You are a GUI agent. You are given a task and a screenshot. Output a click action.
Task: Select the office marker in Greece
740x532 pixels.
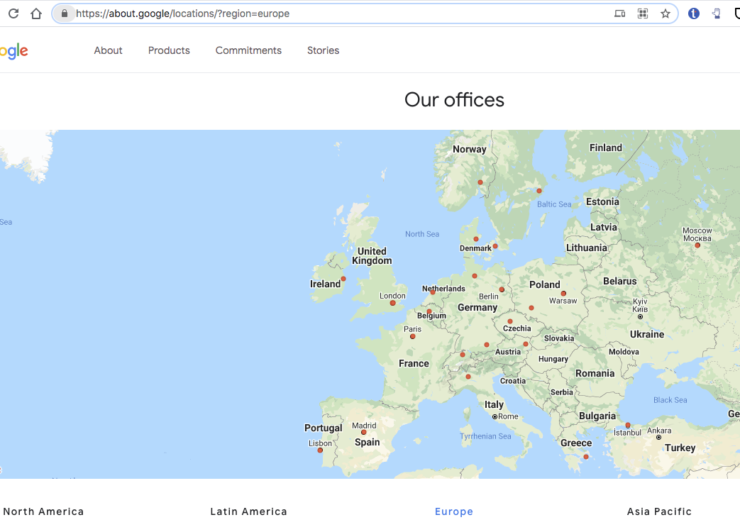[586, 456]
